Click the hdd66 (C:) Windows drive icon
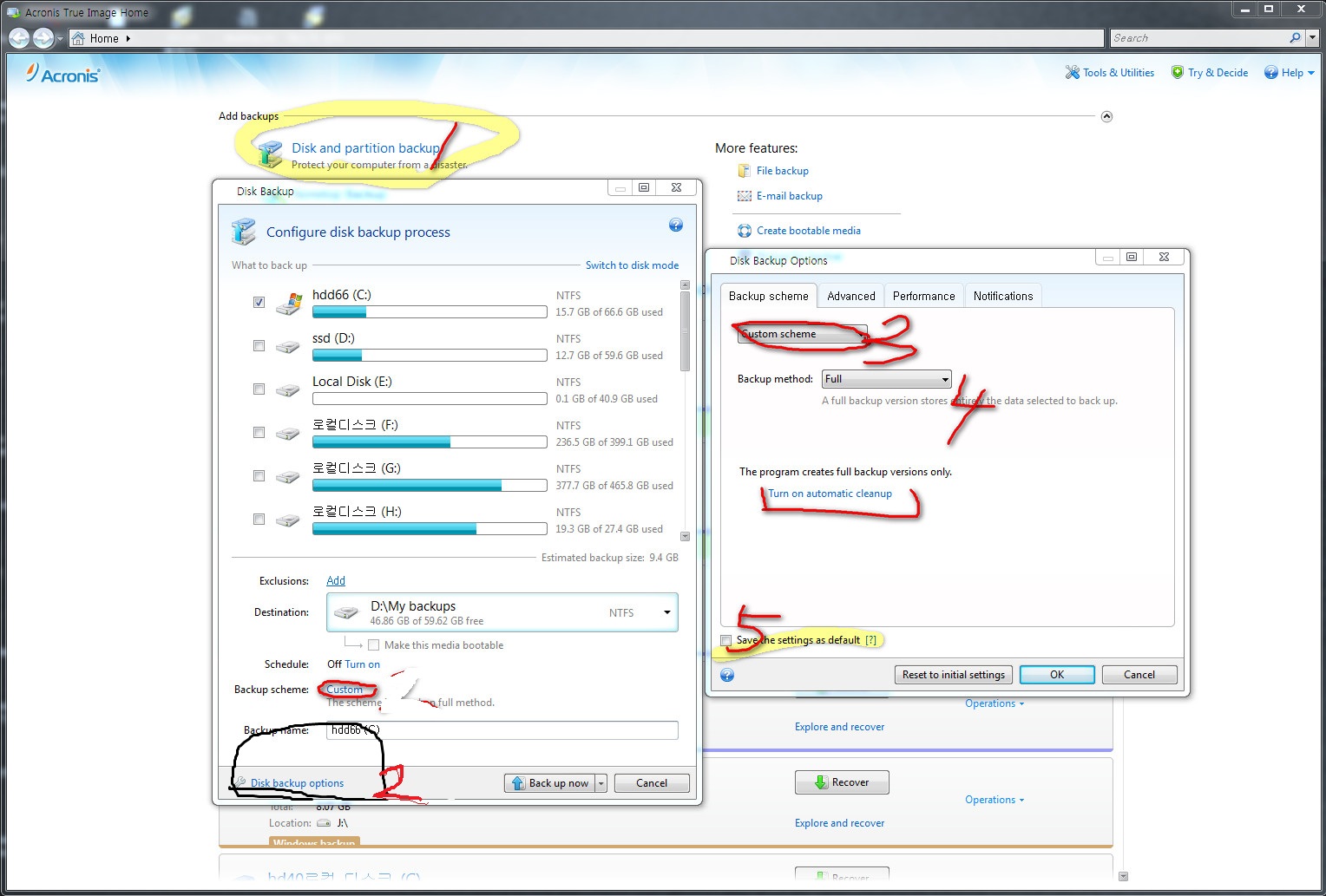The height and width of the screenshot is (896, 1326). click(x=288, y=304)
